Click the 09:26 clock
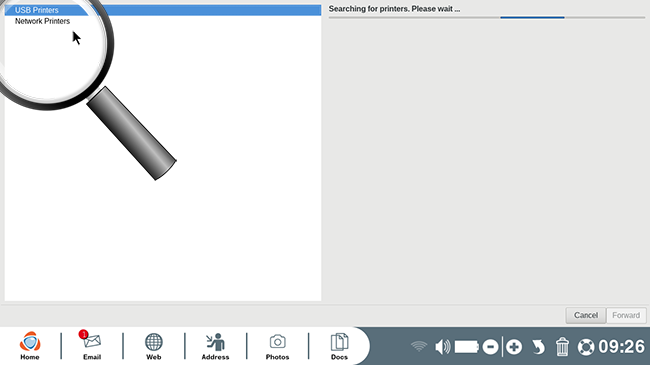The width and height of the screenshot is (650, 365). point(621,346)
